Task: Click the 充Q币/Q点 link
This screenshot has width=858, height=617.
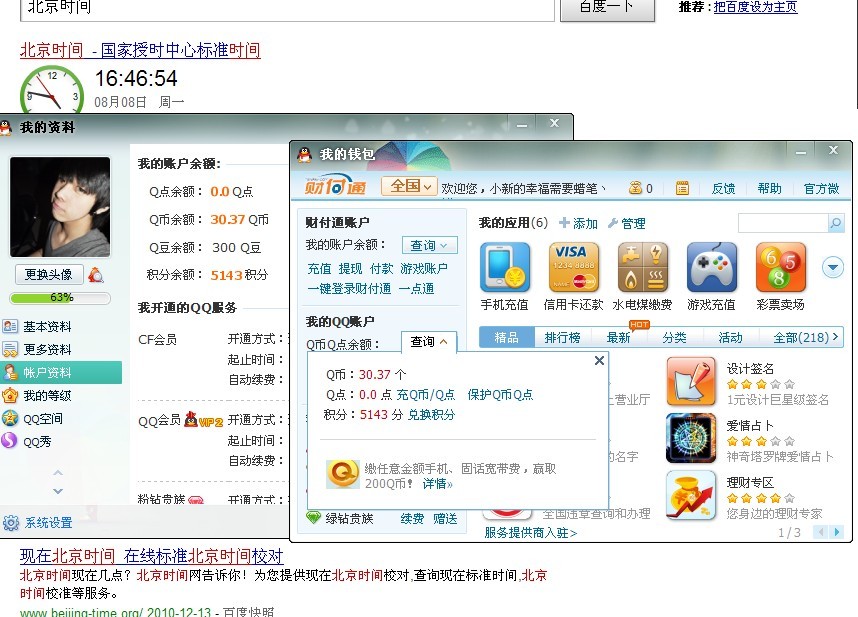Action: [x=426, y=394]
